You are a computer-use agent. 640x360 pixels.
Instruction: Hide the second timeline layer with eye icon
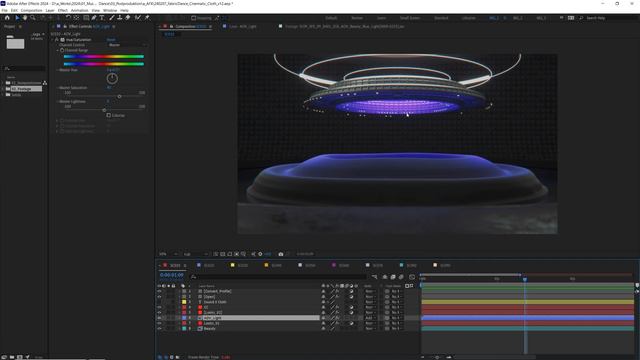pyautogui.click(x=159, y=297)
